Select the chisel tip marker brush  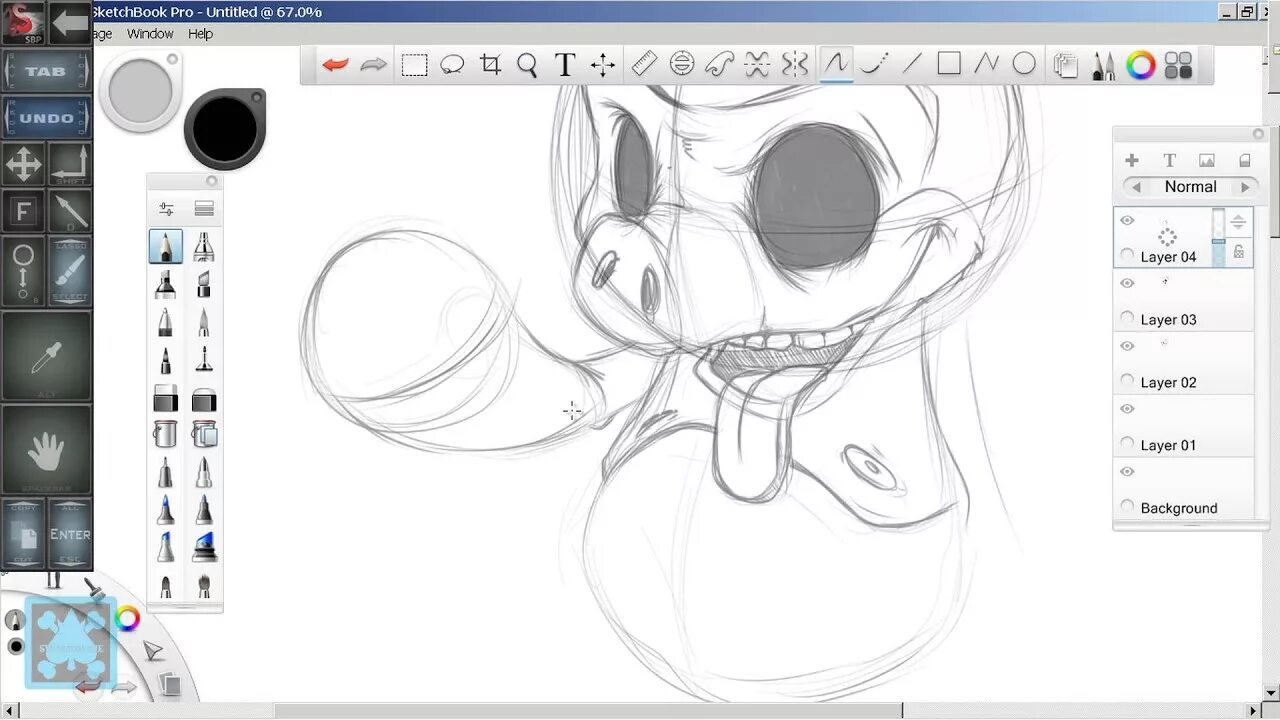(204, 284)
